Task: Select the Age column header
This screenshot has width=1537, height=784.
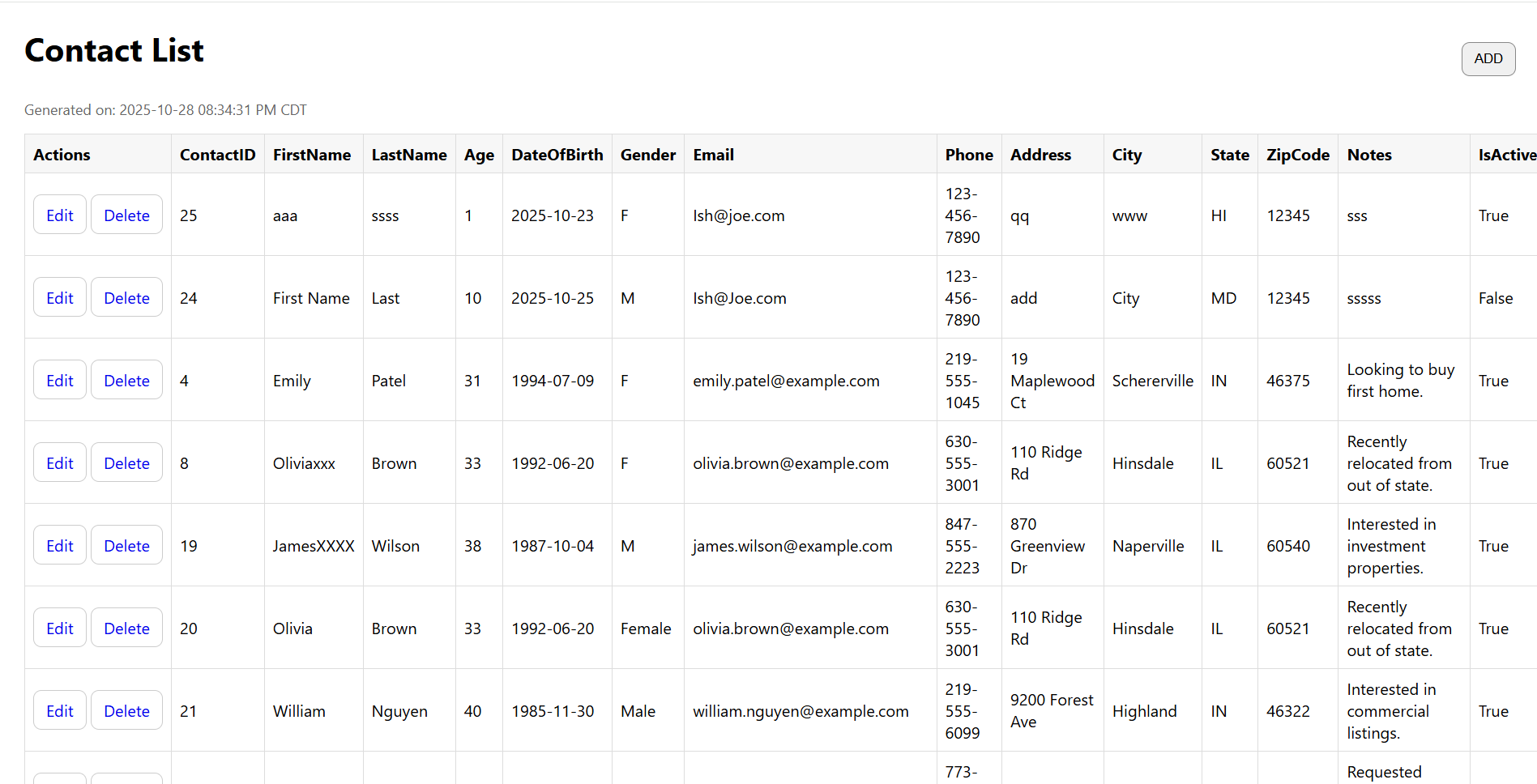Action: (x=479, y=154)
